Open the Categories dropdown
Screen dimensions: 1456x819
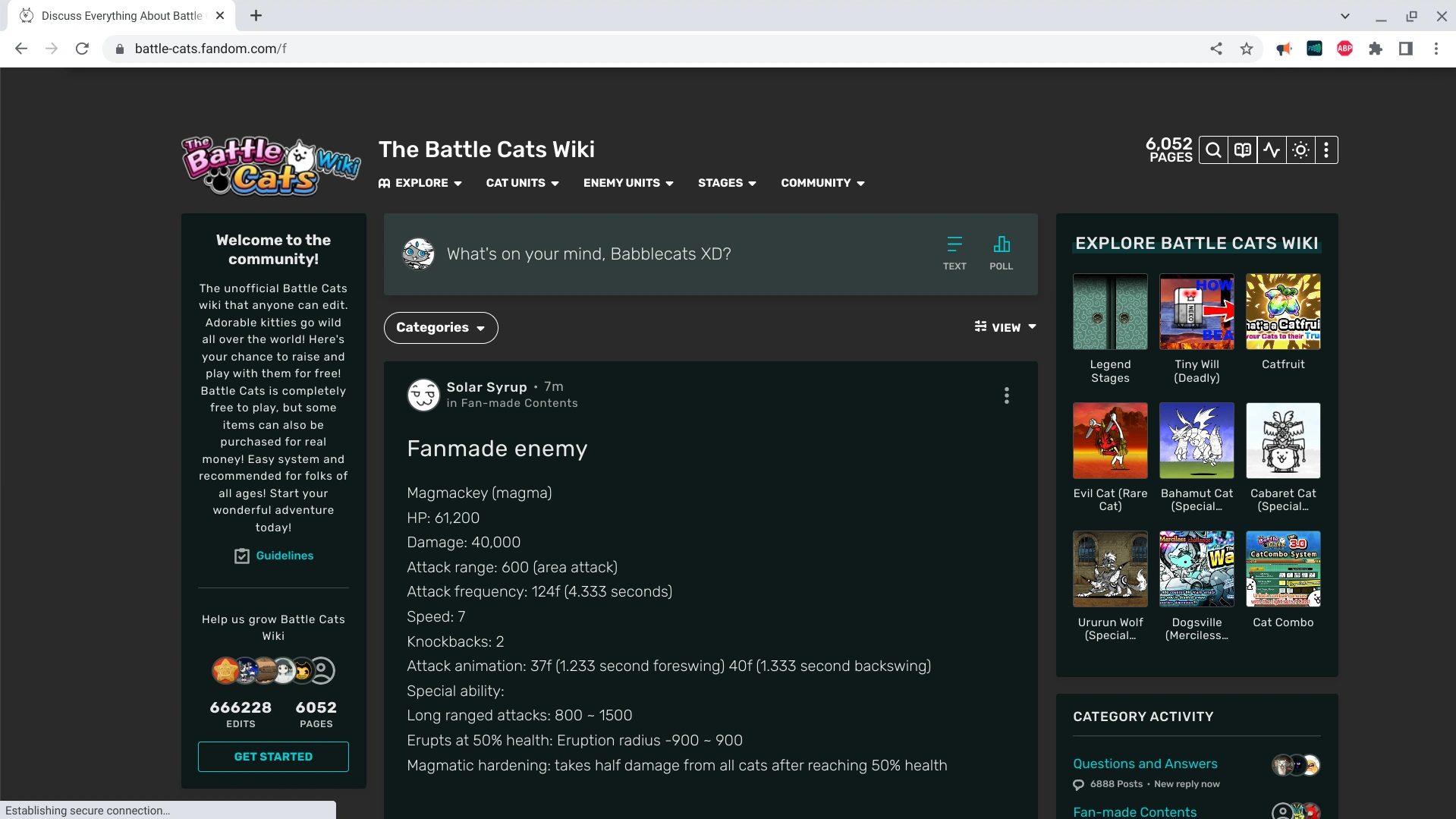440,327
